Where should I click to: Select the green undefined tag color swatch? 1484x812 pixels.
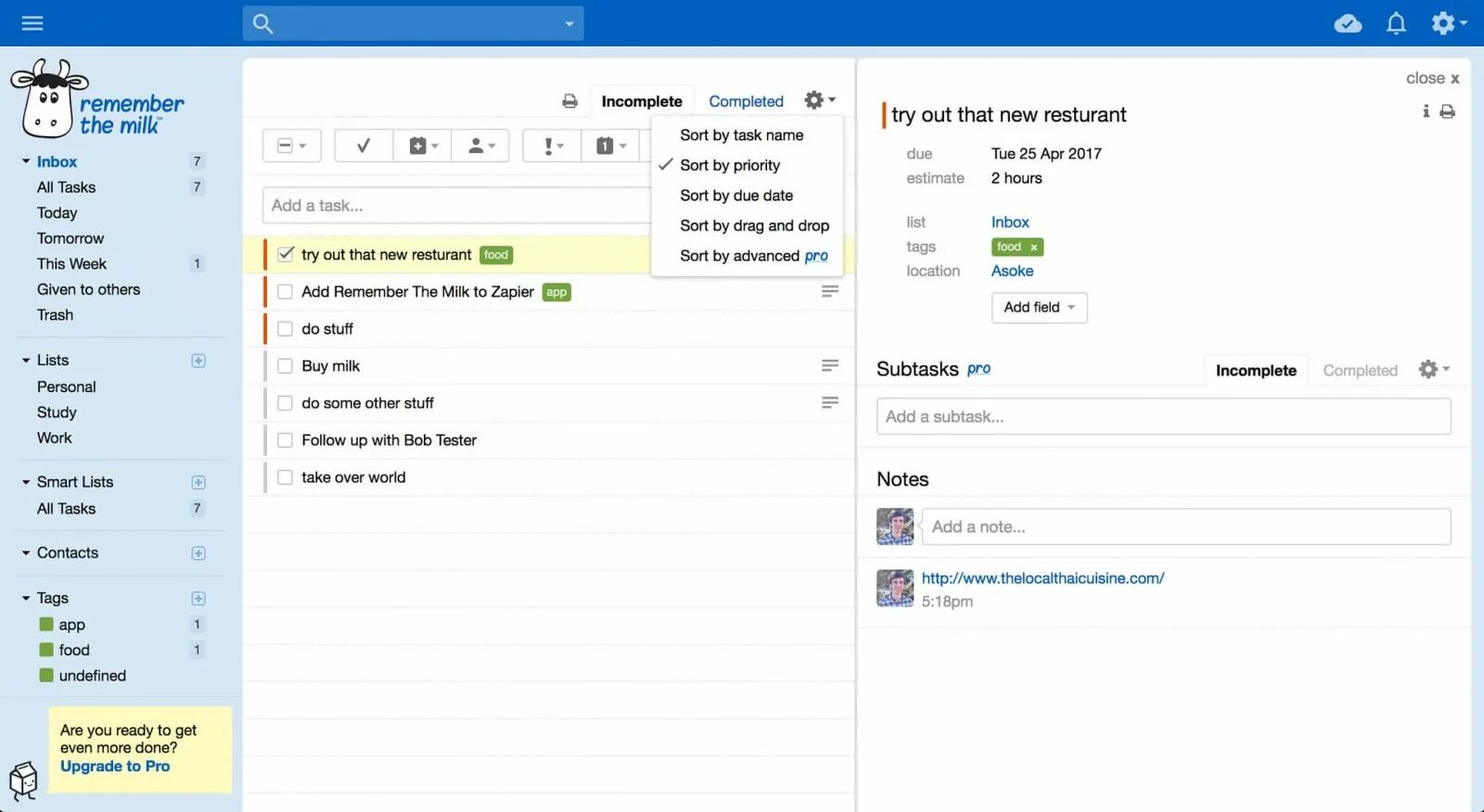click(x=46, y=676)
